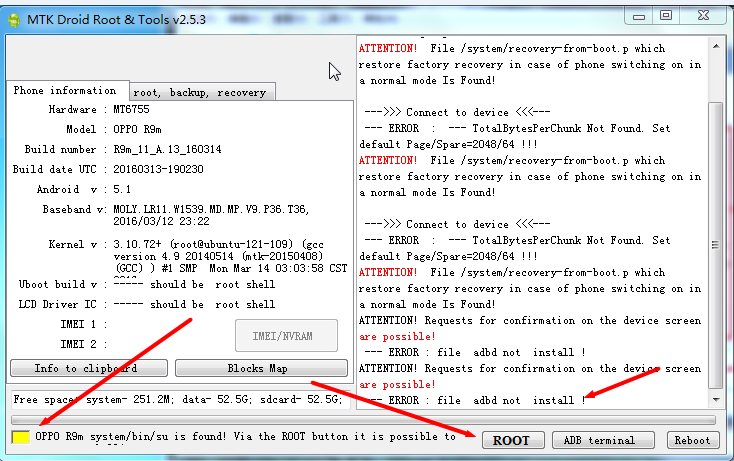Click the log scrollbar down arrow
Viewport: 734px width, 461px height.
[716, 399]
